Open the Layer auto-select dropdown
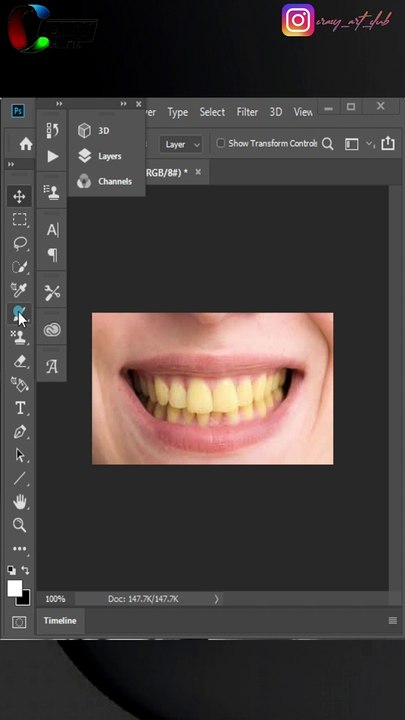Image resolution: width=405 pixels, height=720 pixels. [181, 144]
